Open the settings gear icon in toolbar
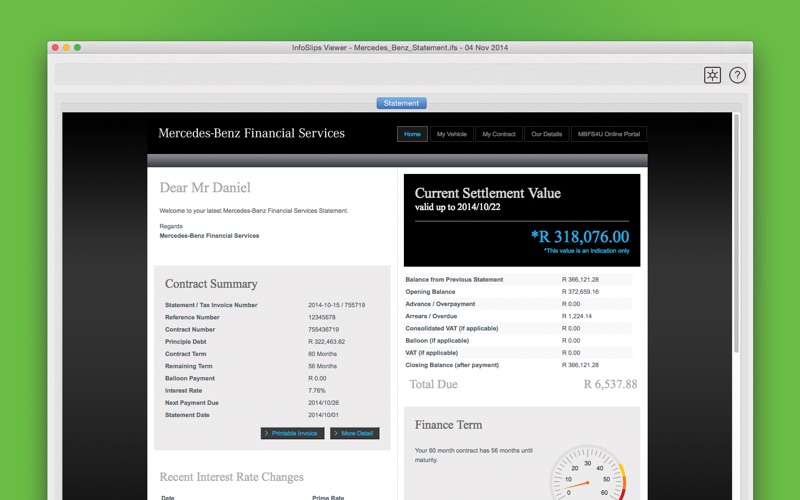This screenshot has height=500, width=800. 712,75
